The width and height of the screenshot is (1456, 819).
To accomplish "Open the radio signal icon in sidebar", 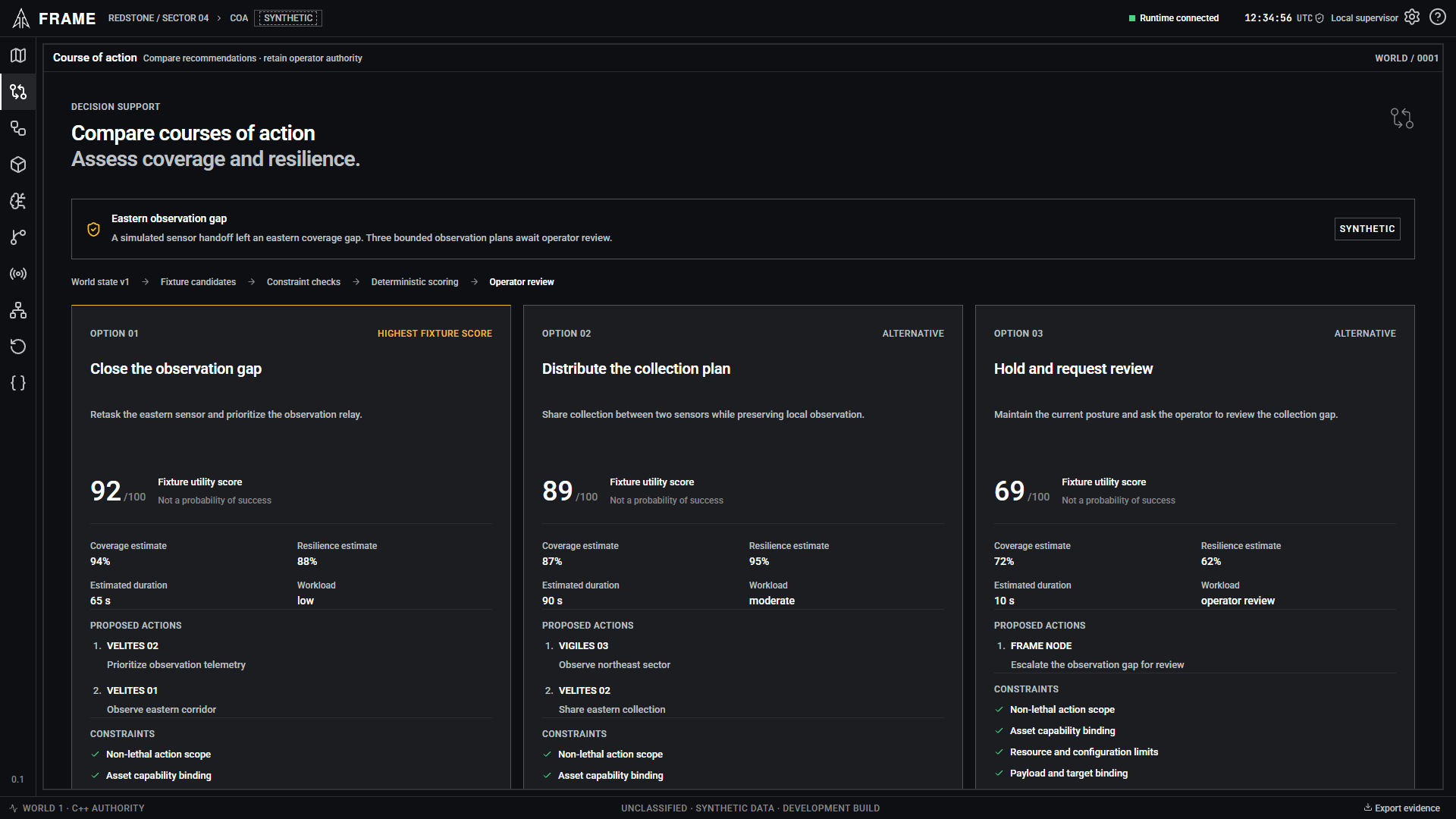I will (18, 274).
